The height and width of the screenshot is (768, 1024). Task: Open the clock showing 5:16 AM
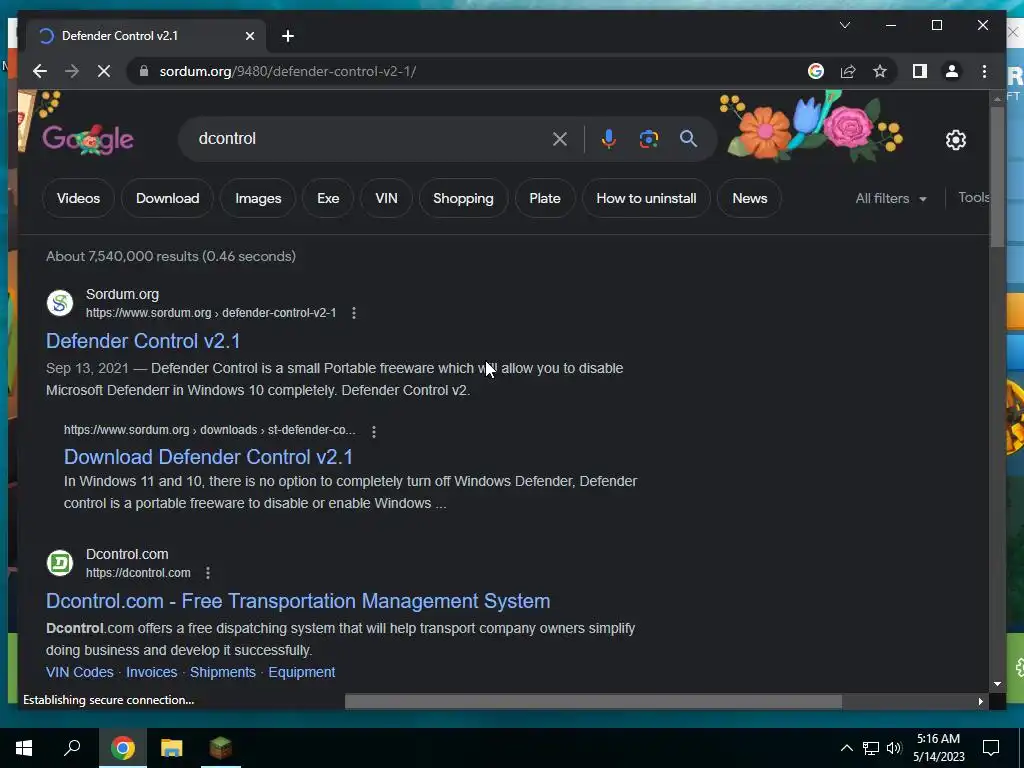point(938,748)
